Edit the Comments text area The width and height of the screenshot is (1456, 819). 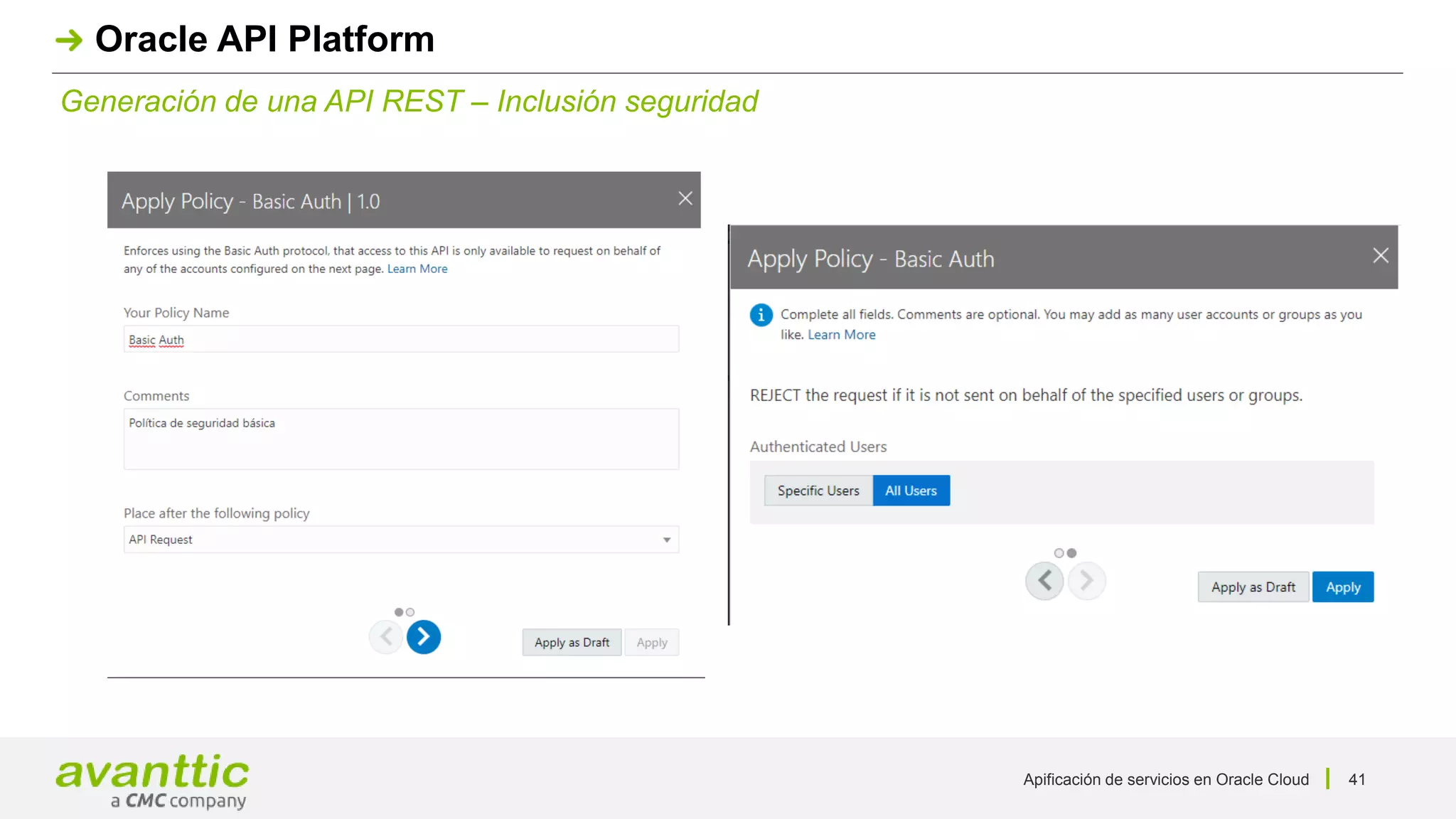[401, 439]
